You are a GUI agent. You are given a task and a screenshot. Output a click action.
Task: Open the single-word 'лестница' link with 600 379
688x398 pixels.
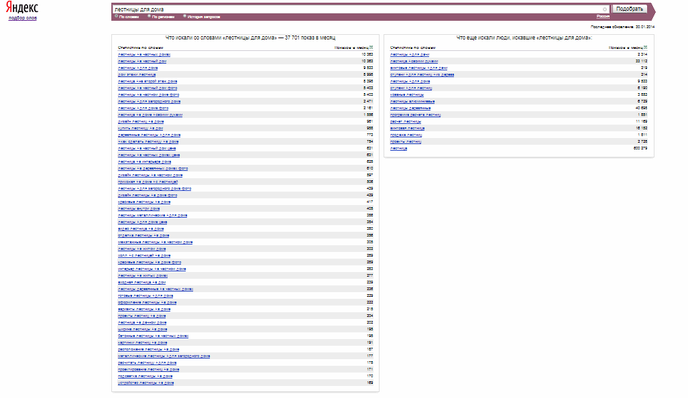399,148
